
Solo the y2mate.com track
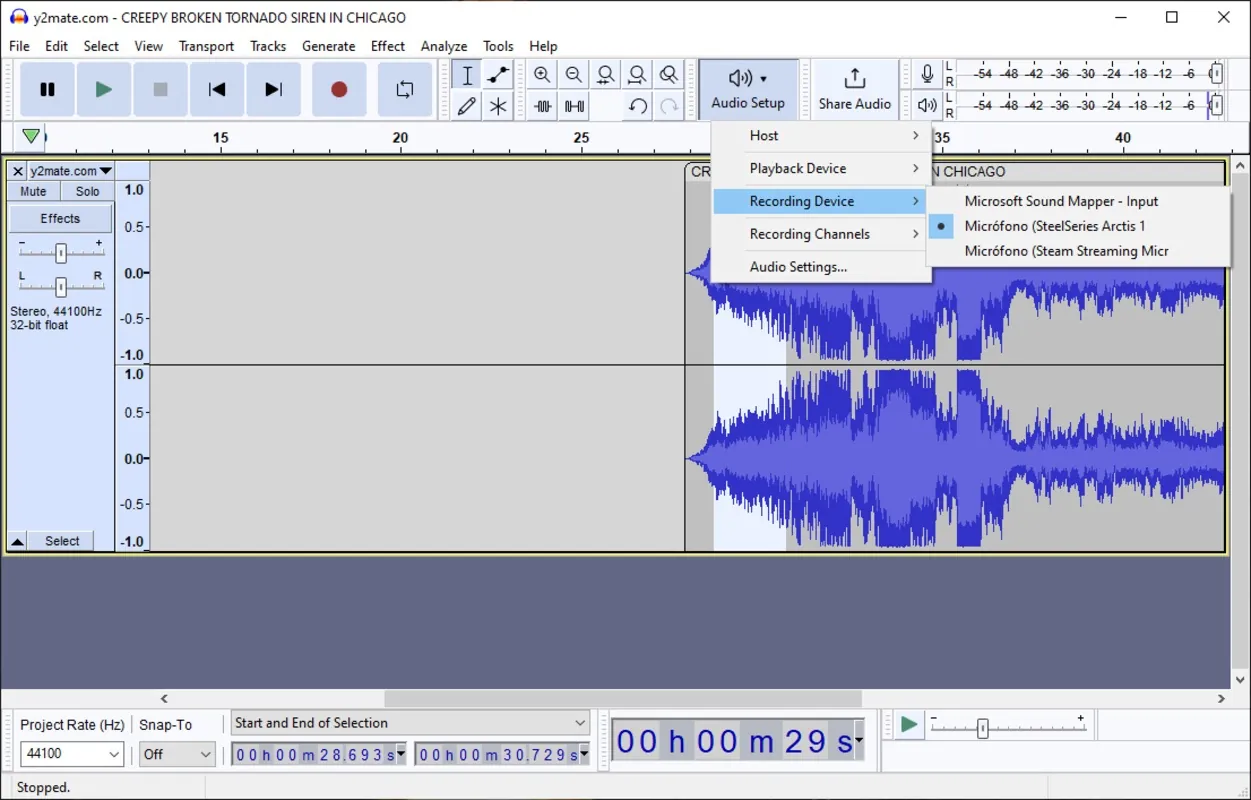point(87,191)
